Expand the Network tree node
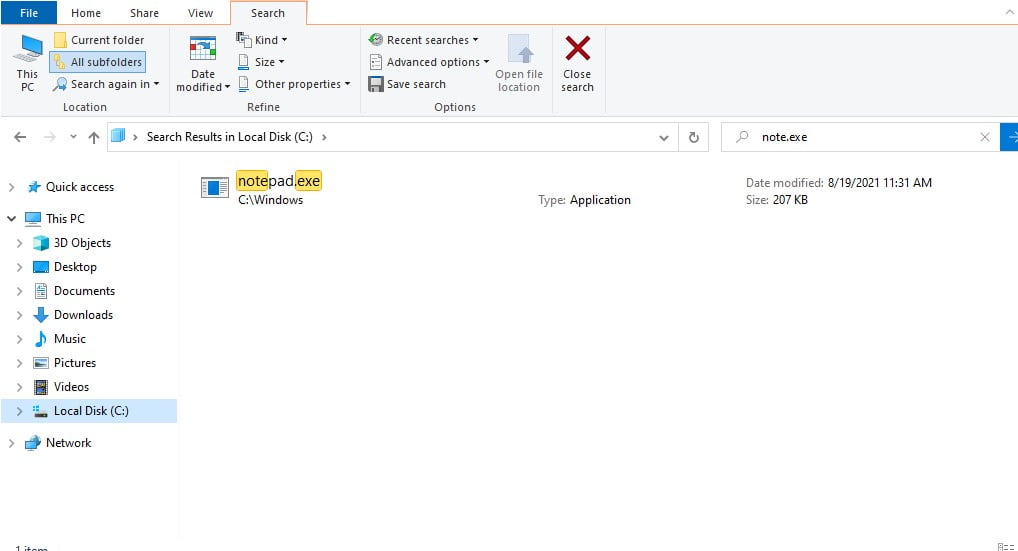Image resolution: width=1018 pixels, height=551 pixels. click(12, 443)
